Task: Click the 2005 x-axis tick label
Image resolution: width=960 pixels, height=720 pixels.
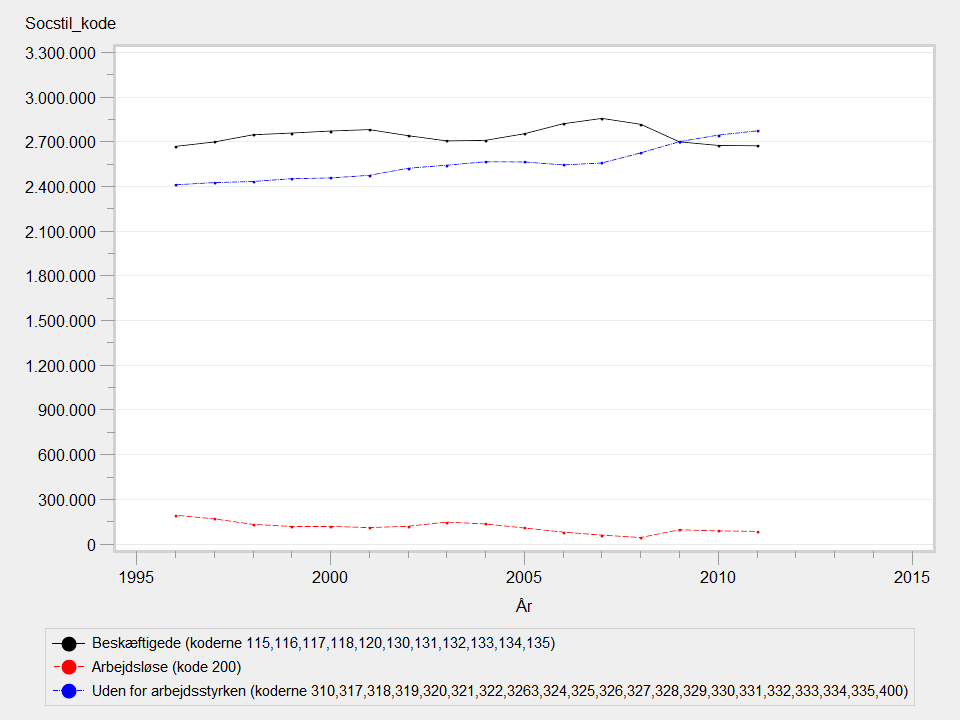Action: (524, 577)
